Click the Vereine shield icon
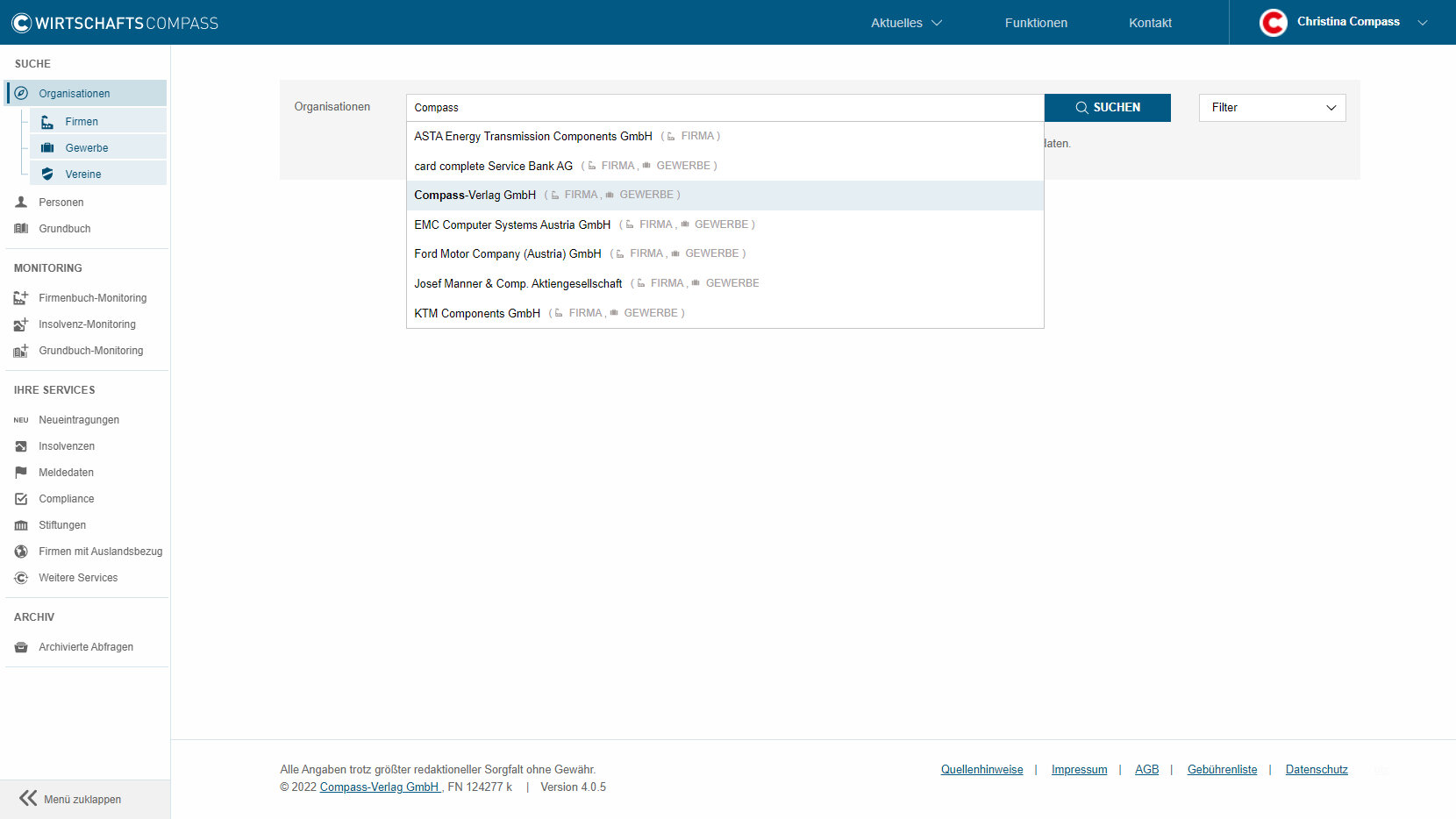 (47, 174)
